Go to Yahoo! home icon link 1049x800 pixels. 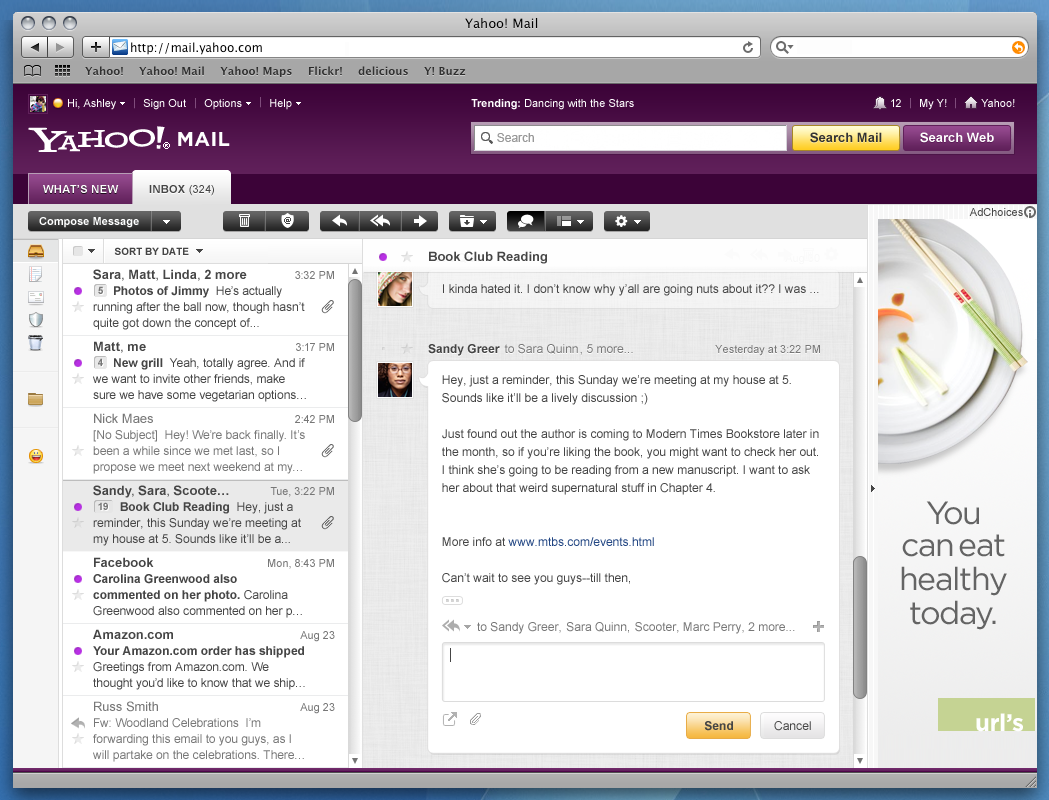[x=989, y=103]
